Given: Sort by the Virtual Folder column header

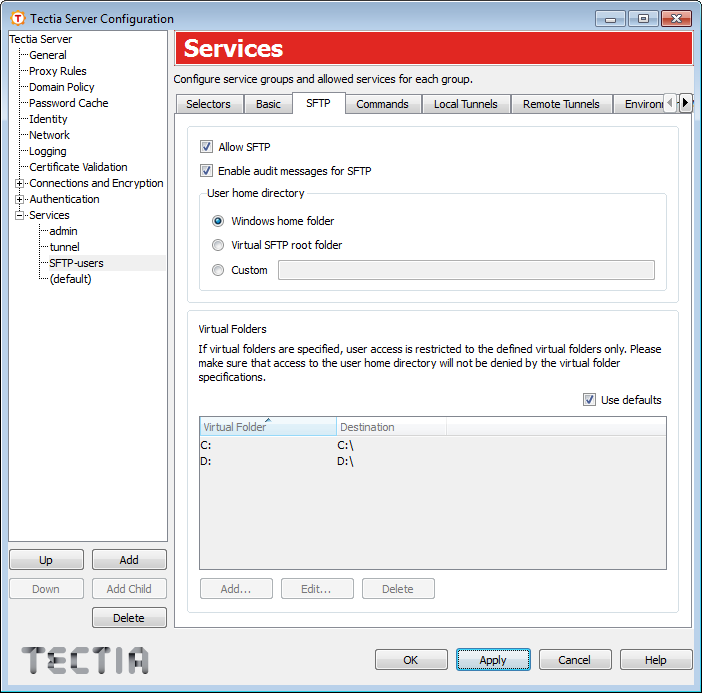Looking at the screenshot, I should pyautogui.click(x=268, y=427).
